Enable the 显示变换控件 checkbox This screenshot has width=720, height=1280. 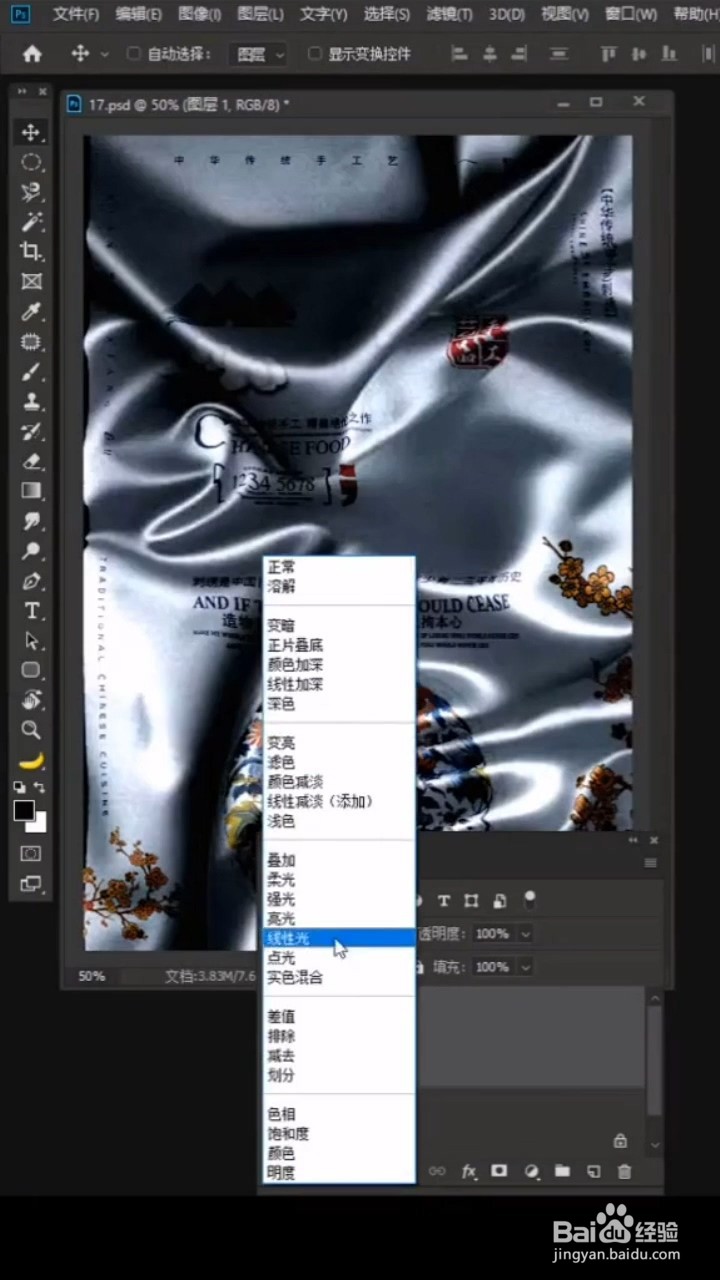coord(314,54)
